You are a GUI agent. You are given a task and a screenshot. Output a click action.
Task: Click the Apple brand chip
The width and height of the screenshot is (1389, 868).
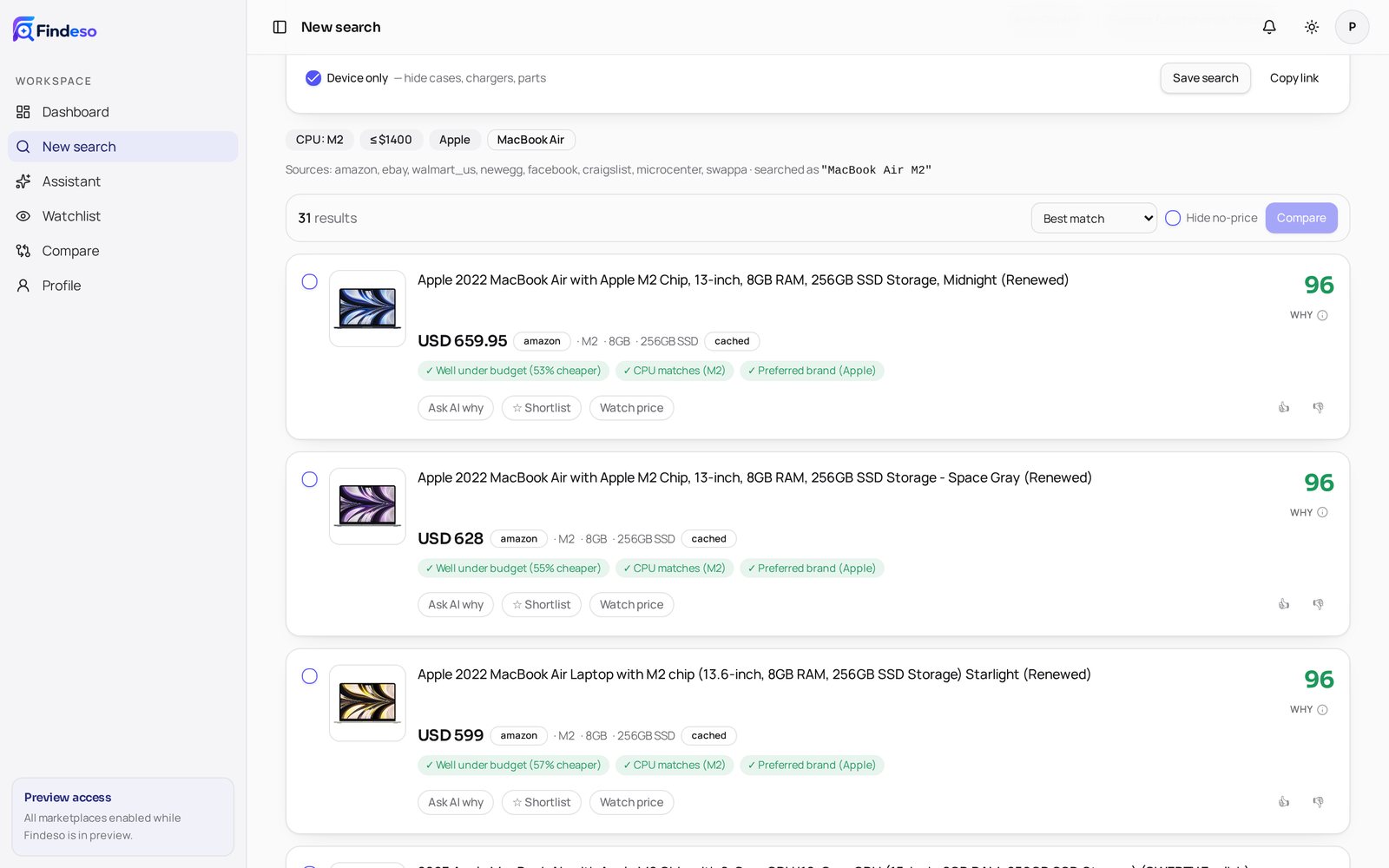[454, 140]
